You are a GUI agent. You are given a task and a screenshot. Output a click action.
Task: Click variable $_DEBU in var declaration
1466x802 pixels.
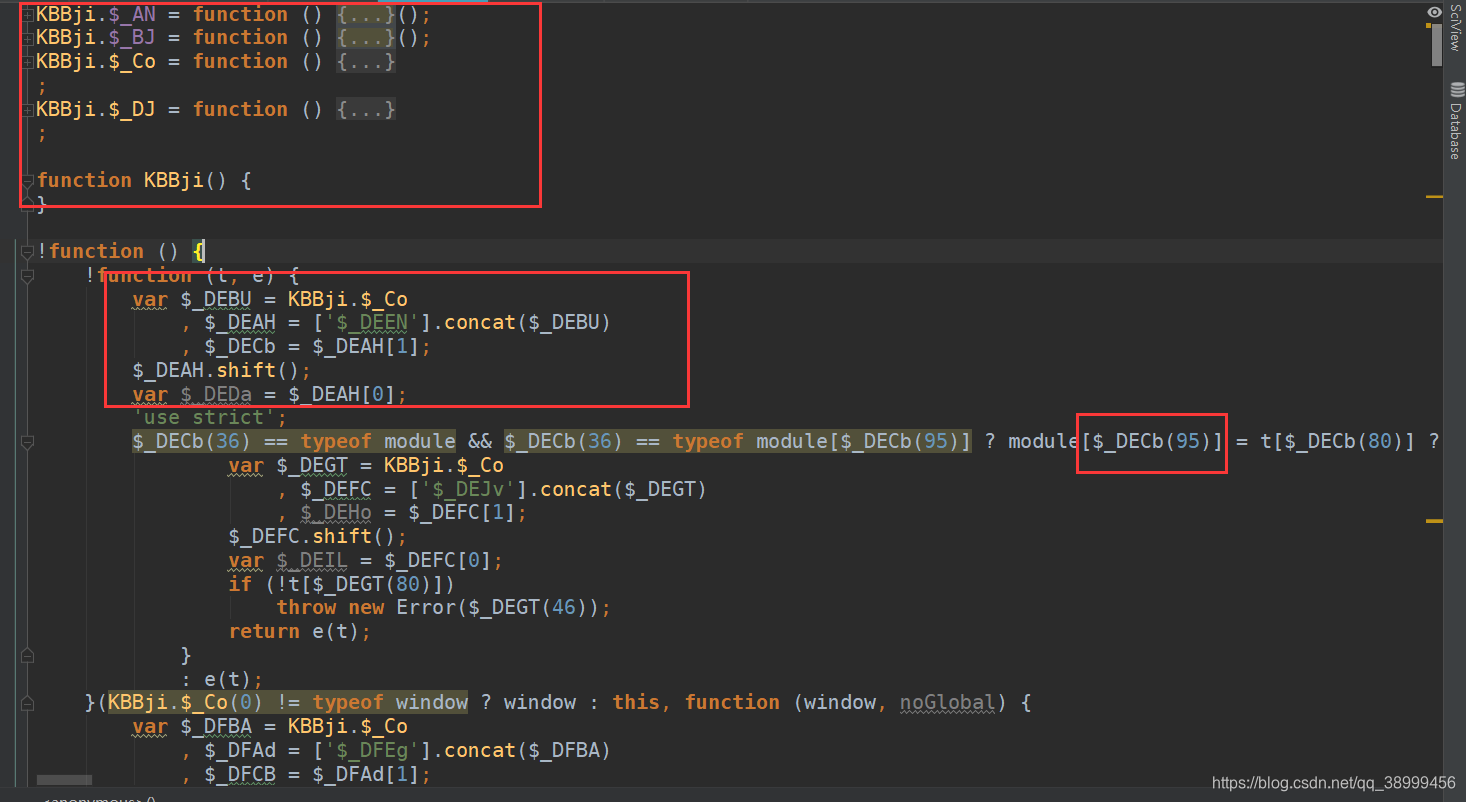[x=214, y=299]
